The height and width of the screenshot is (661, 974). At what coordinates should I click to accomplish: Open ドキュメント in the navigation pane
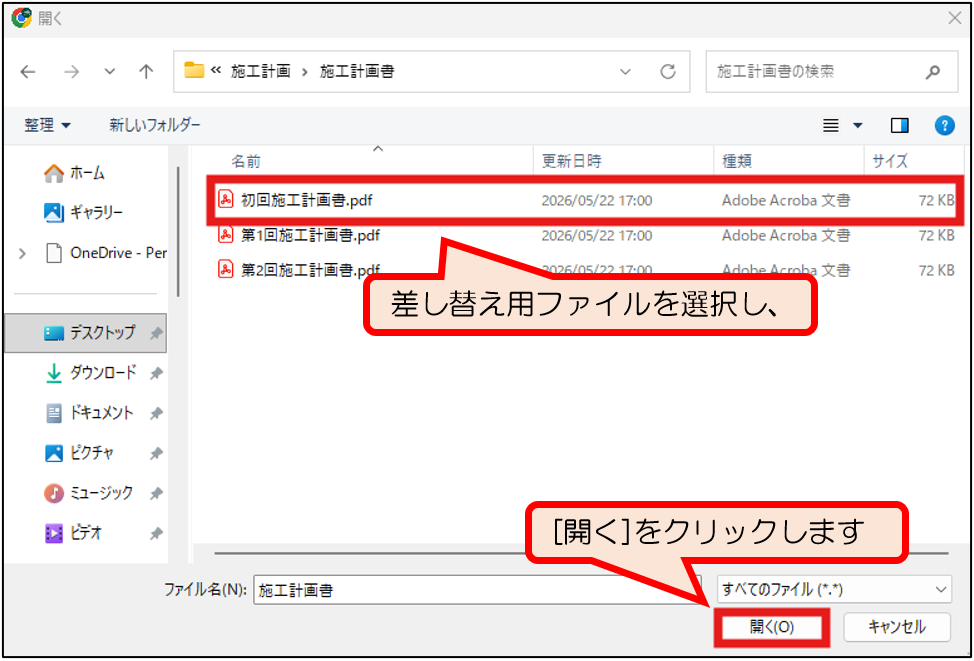coord(90,413)
